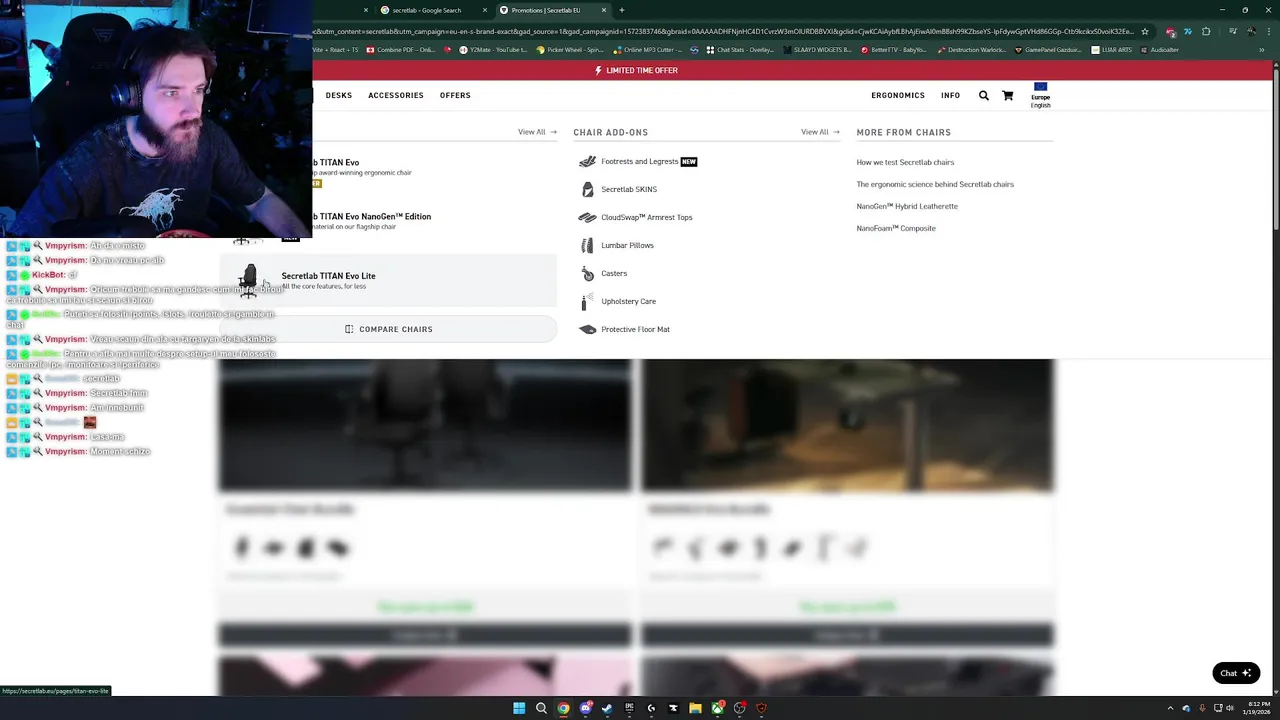Click the browser address bar URL
1280x720 pixels.
724,31
